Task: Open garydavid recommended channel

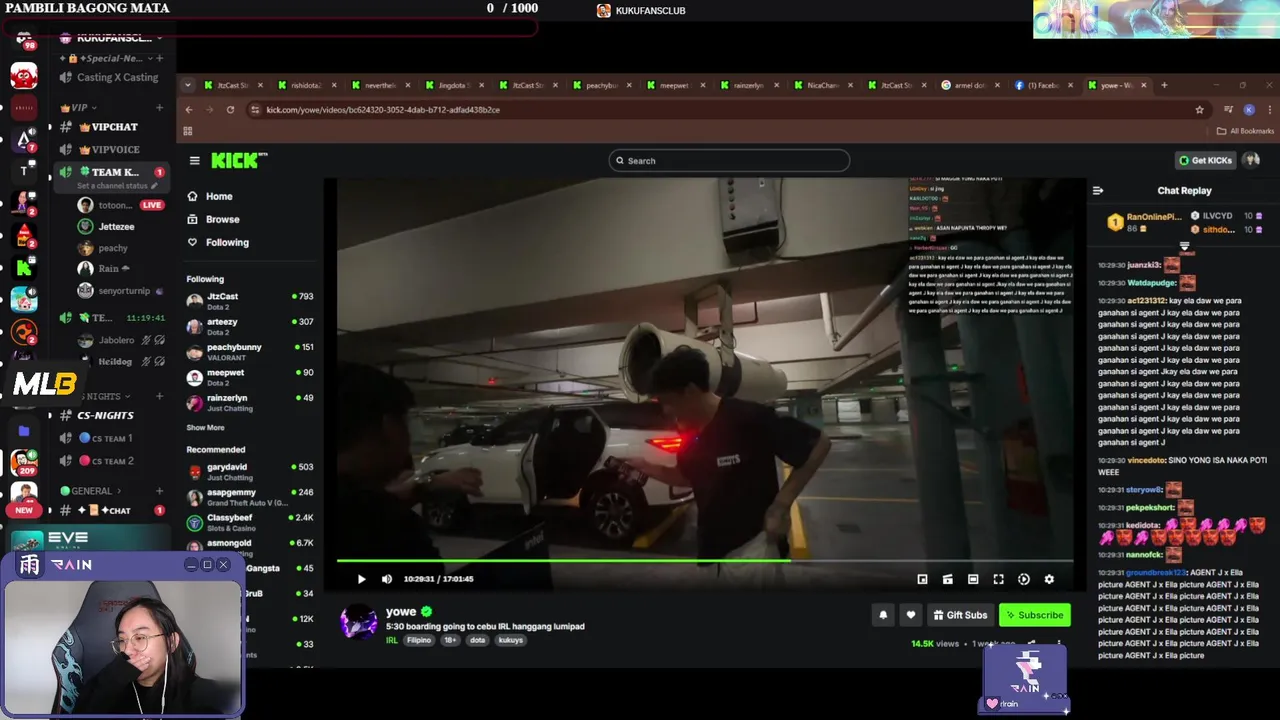Action: [250, 471]
